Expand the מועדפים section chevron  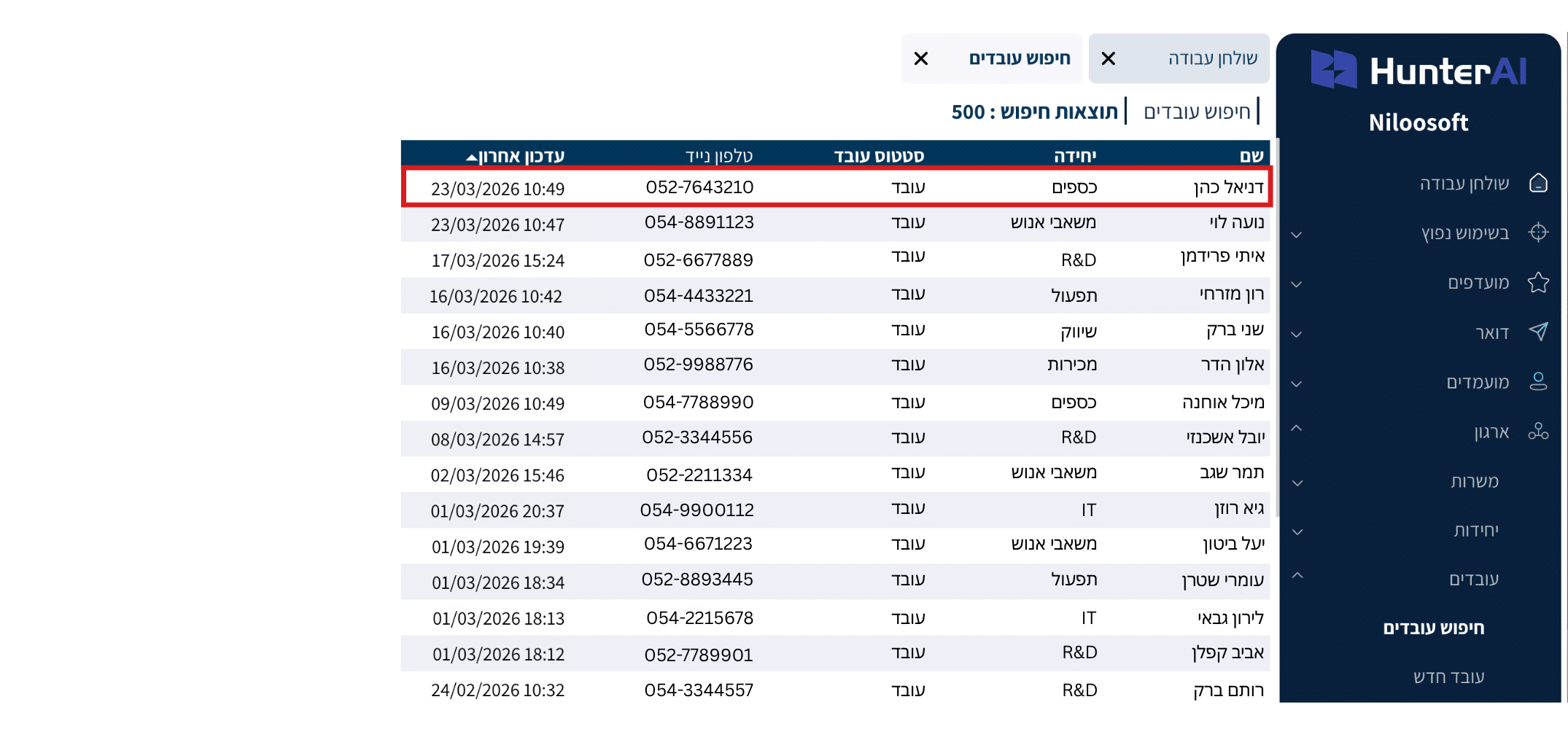point(1296,284)
